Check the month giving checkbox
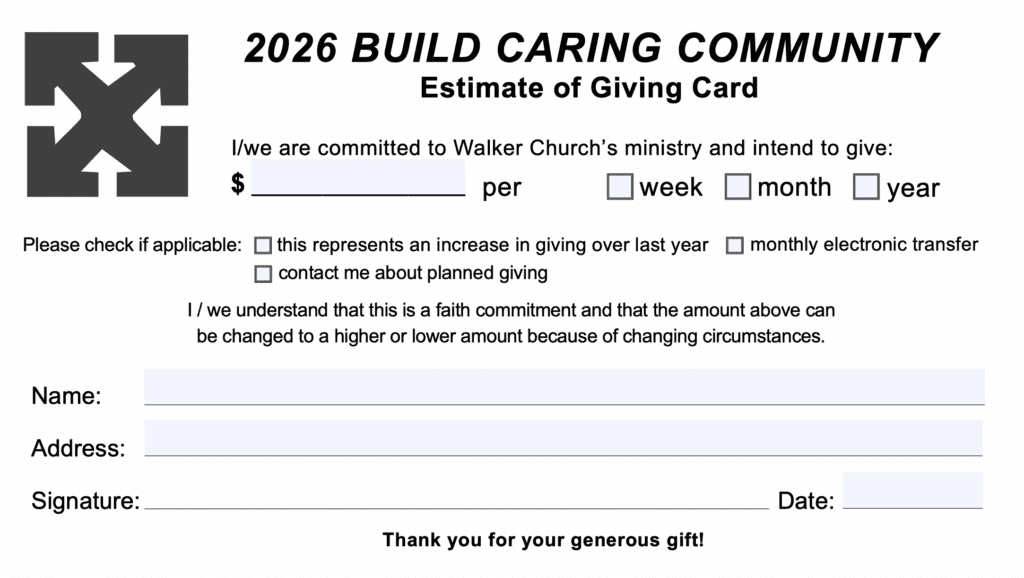1024x578 pixels. pos(738,187)
